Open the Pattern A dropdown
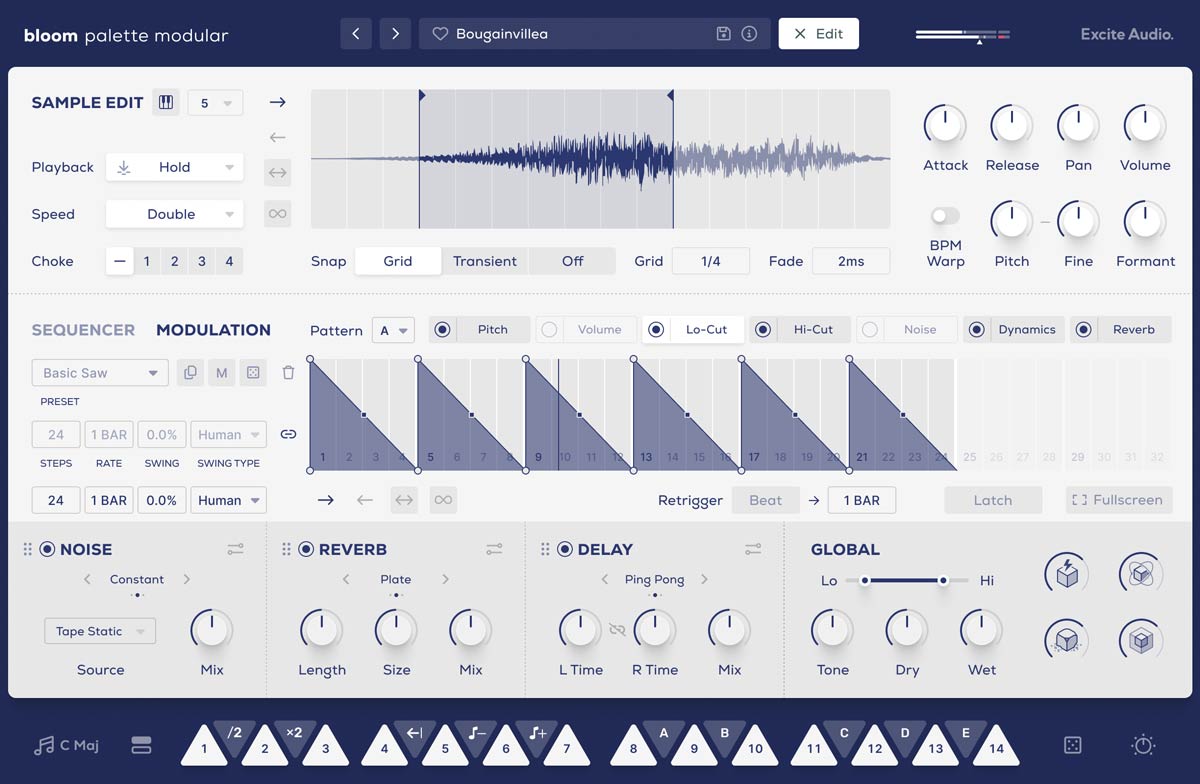The height and width of the screenshot is (784, 1200). coord(393,330)
